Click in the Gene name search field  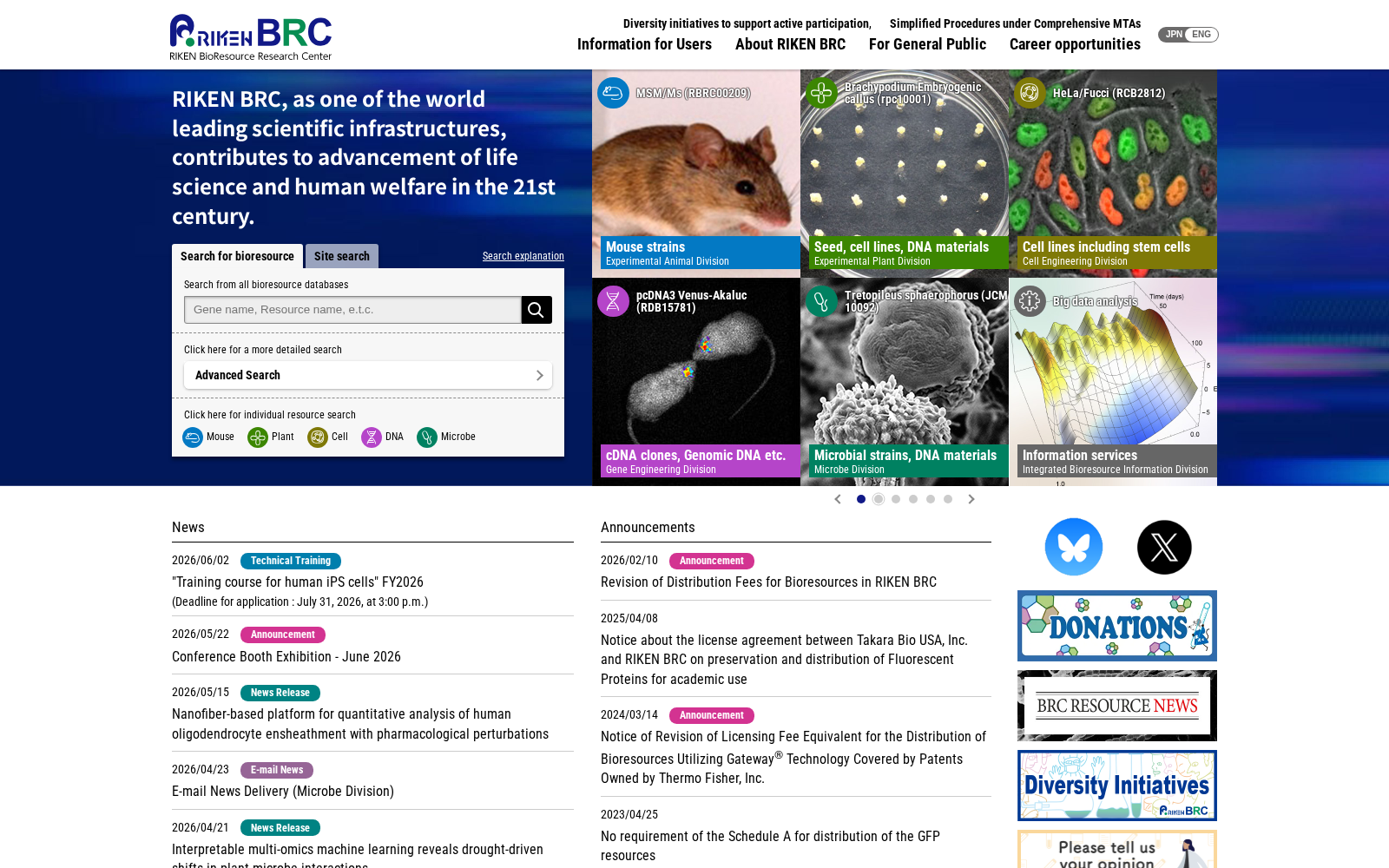tap(352, 310)
